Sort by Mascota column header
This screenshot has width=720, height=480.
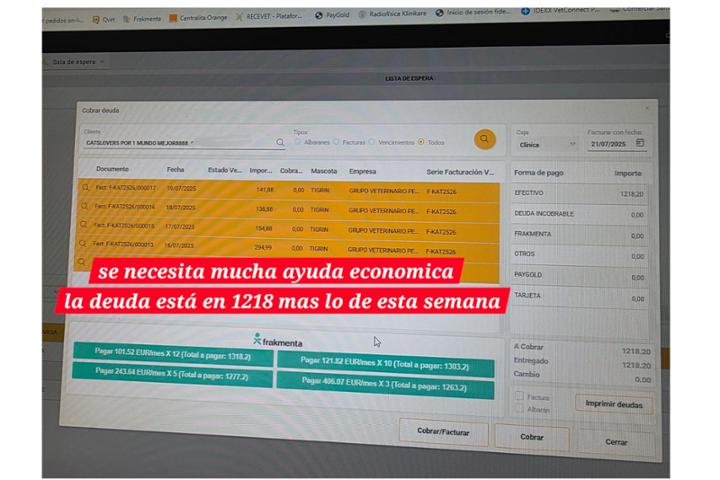[x=324, y=171]
